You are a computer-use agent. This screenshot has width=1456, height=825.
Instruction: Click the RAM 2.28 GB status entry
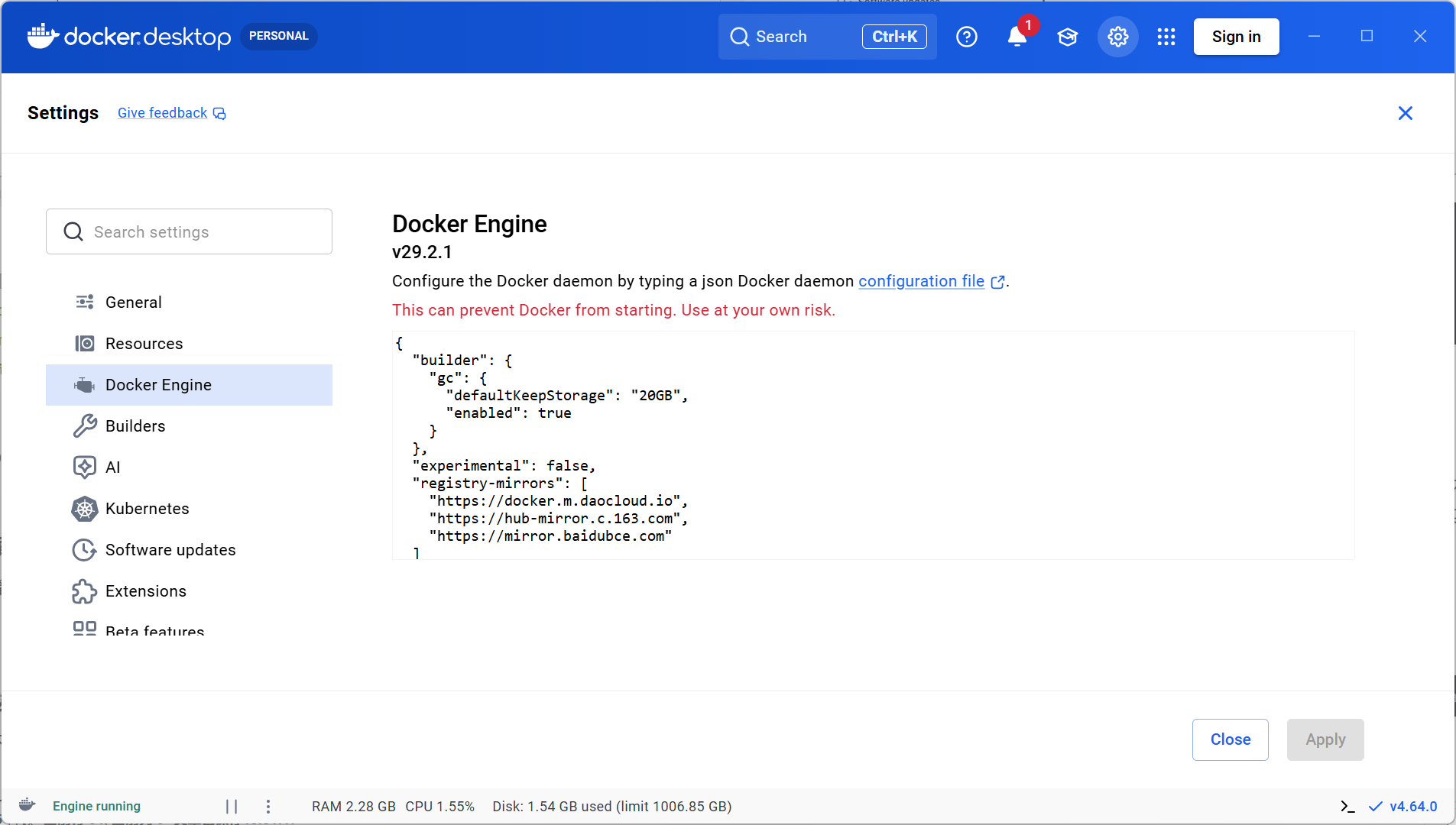(354, 807)
